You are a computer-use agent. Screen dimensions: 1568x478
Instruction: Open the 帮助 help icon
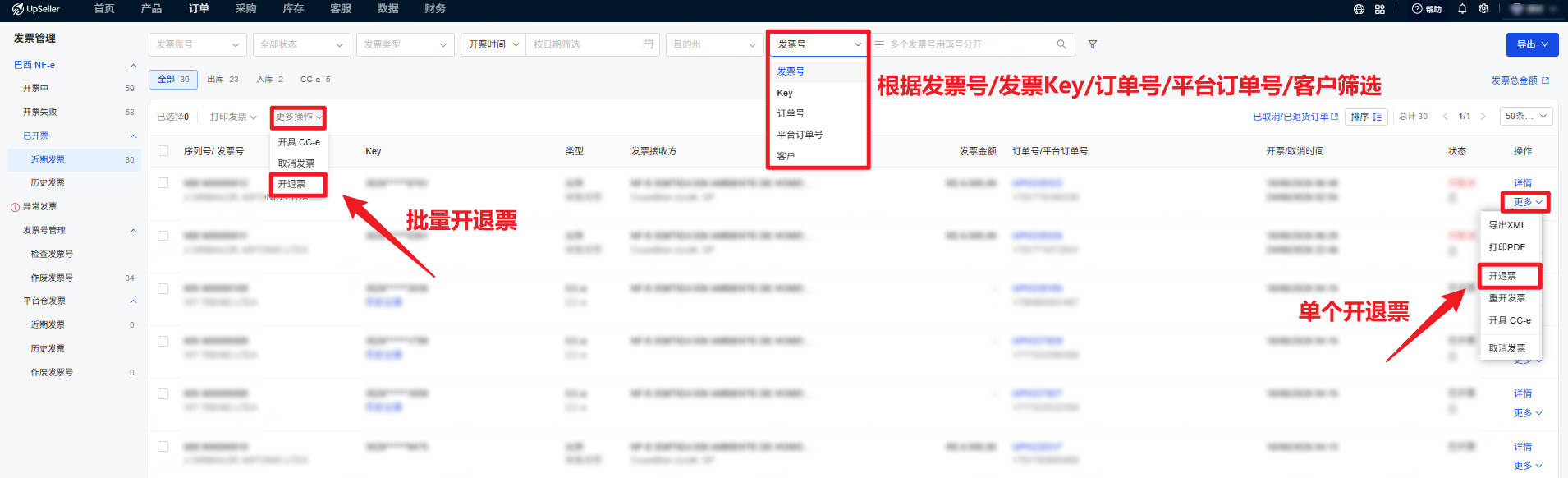[1427, 9]
